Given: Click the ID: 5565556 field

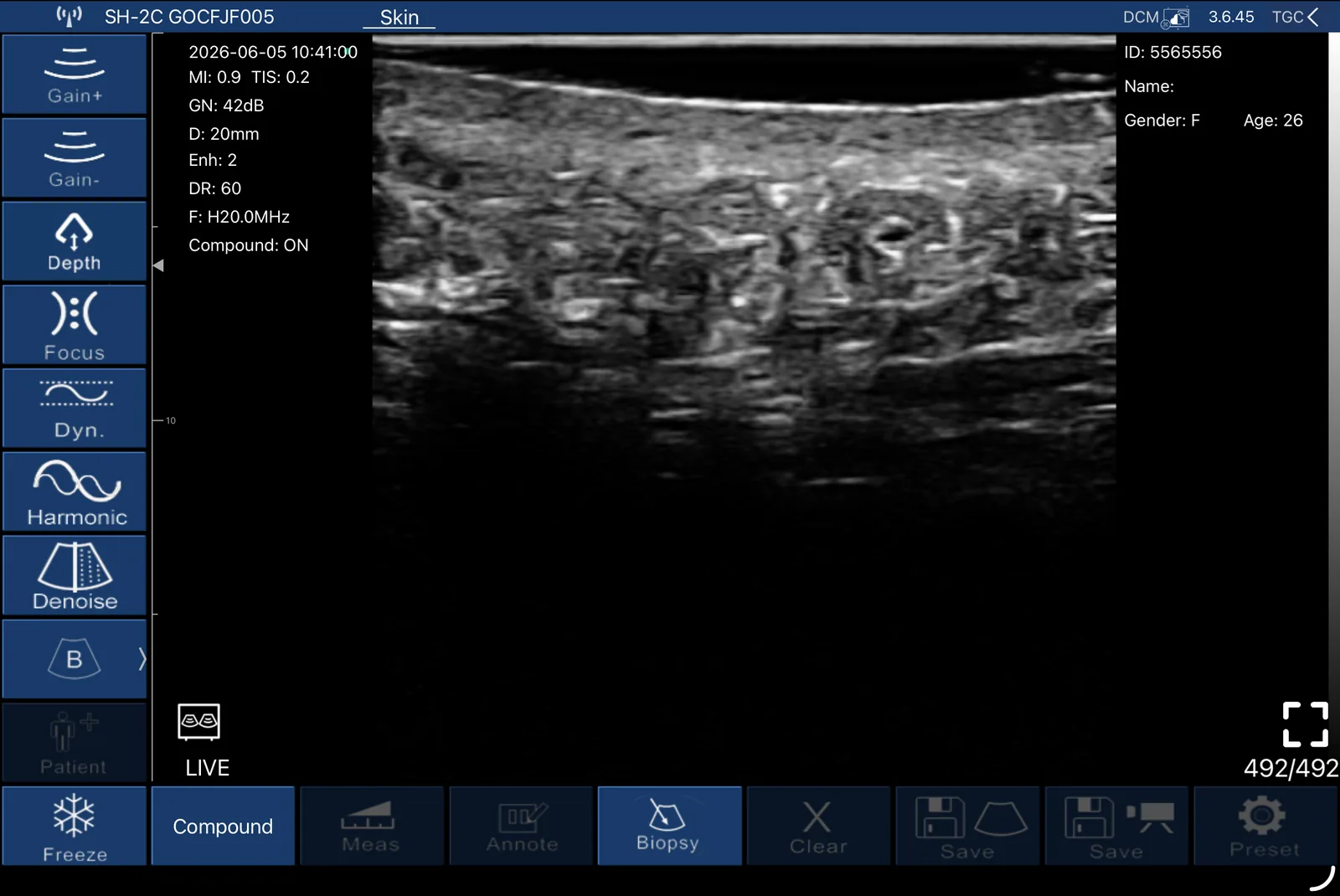Looking at the screenshot, I should click(x=1172, y=52).
